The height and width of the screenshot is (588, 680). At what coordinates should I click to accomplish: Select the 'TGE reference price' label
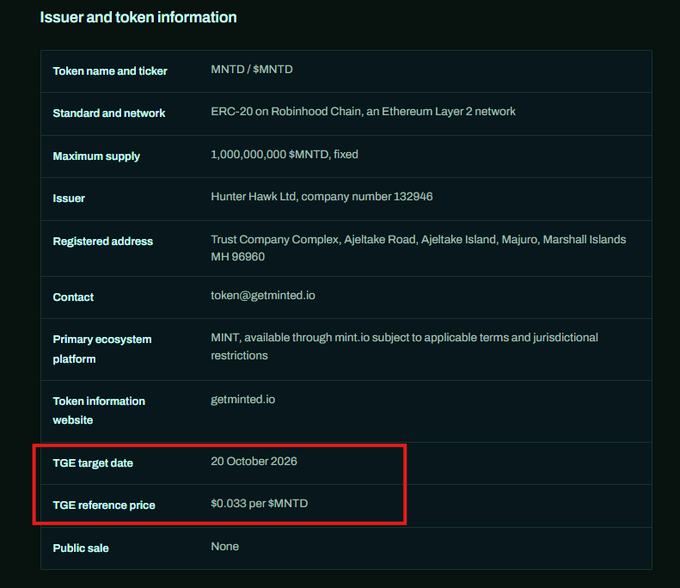tap(104, 505)
